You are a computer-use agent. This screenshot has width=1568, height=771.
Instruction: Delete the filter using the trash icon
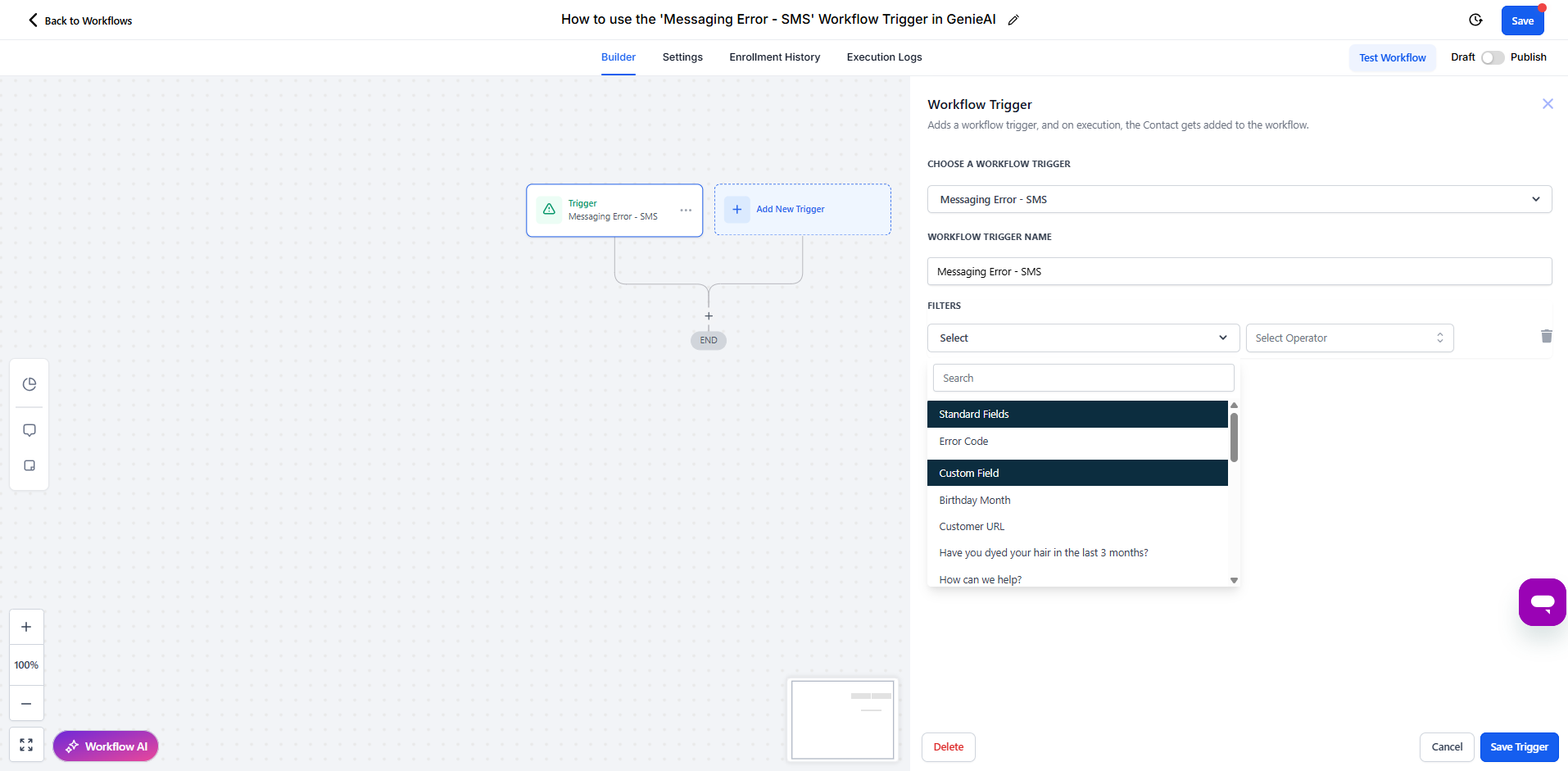click(1546, 337)
